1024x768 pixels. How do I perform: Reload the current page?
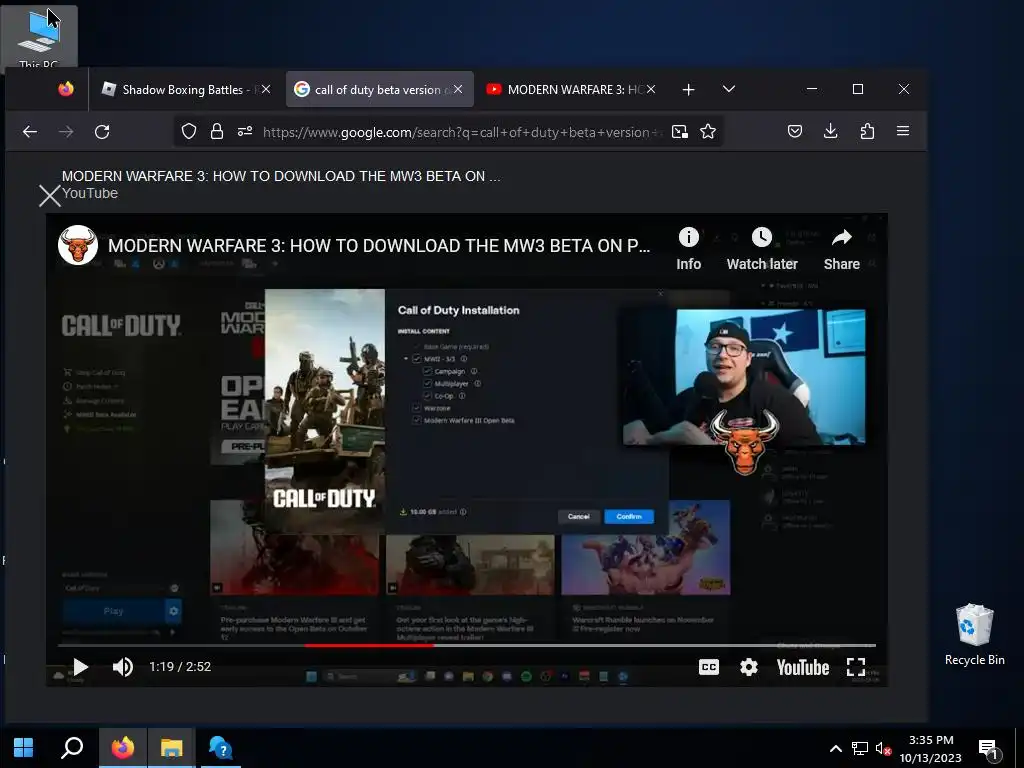click(x=102, y=132)
